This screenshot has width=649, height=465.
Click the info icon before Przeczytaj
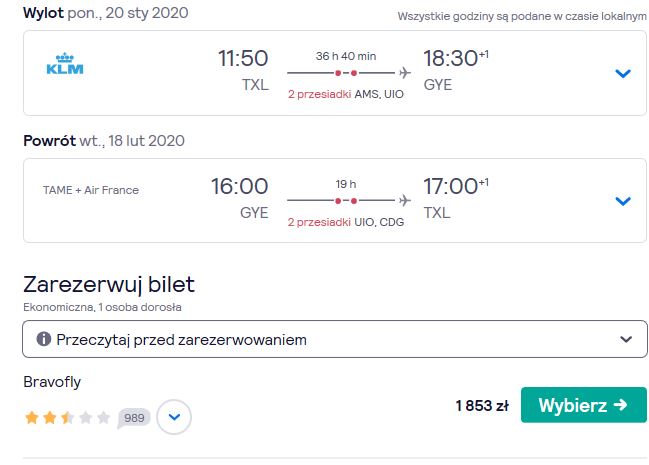coord(43,339)
